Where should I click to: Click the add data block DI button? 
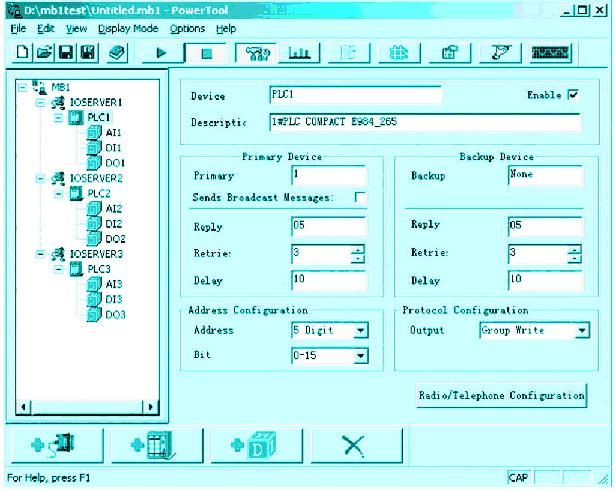pyautogui.click(x=256, y=446)
